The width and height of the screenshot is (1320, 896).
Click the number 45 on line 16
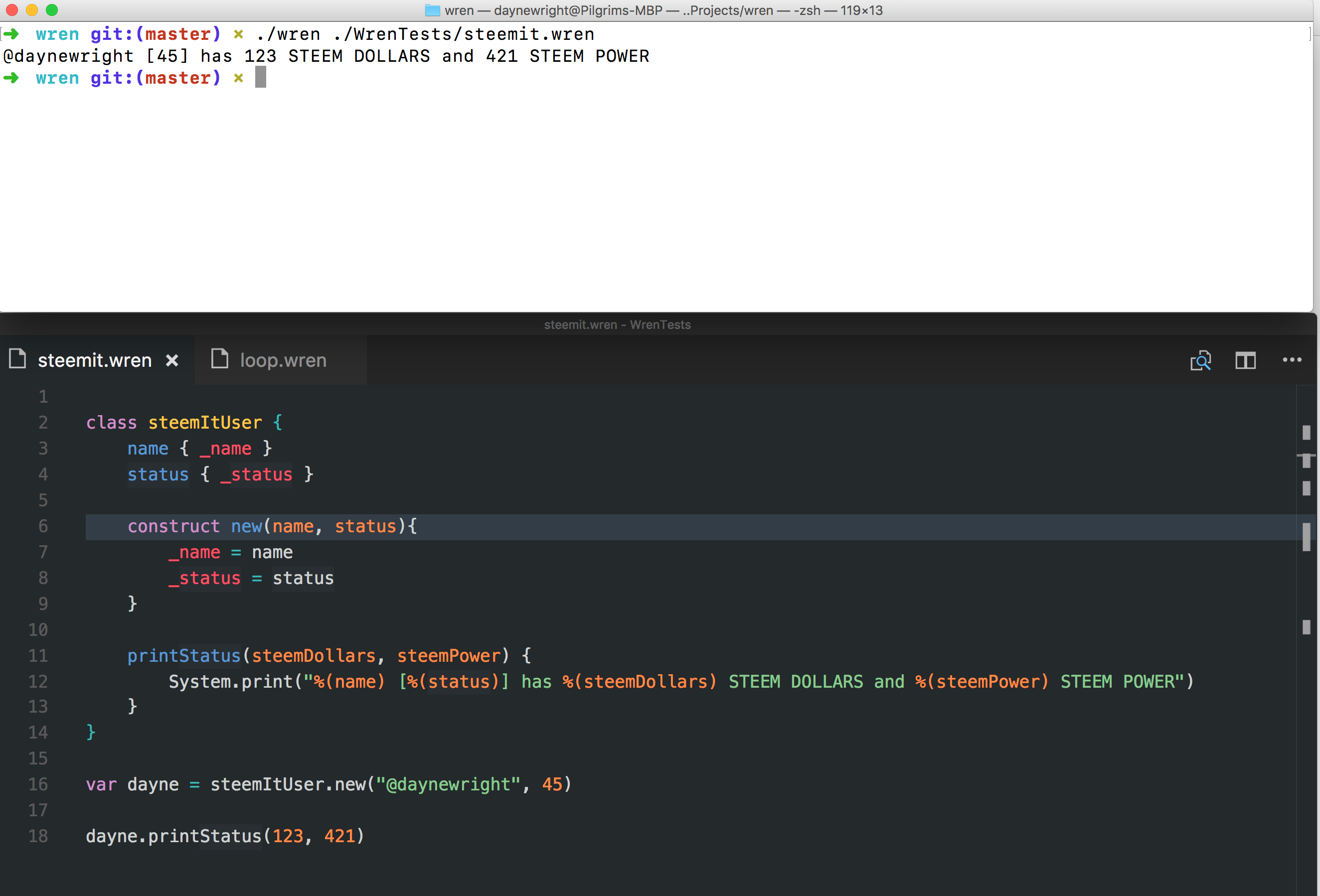click(x=552, y=785)
